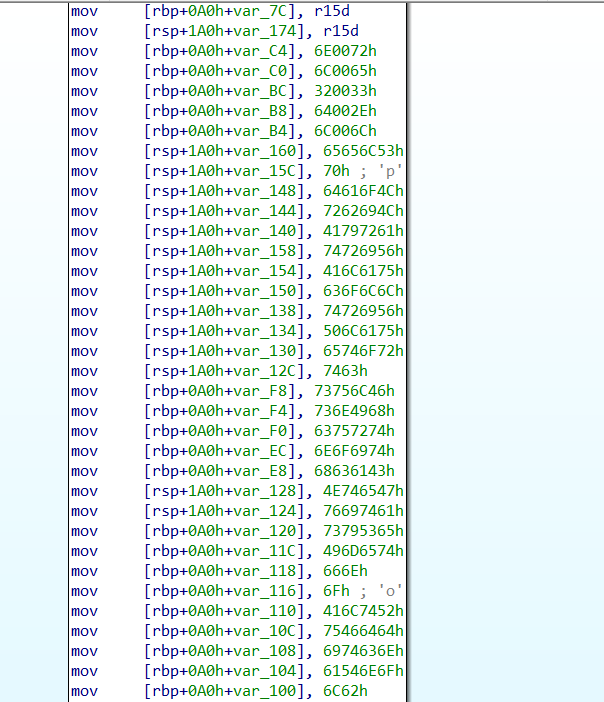Select the value 506C6175h
Viewport: 604px width, 702px height.
pyautogui.click(x=363, y=331)
